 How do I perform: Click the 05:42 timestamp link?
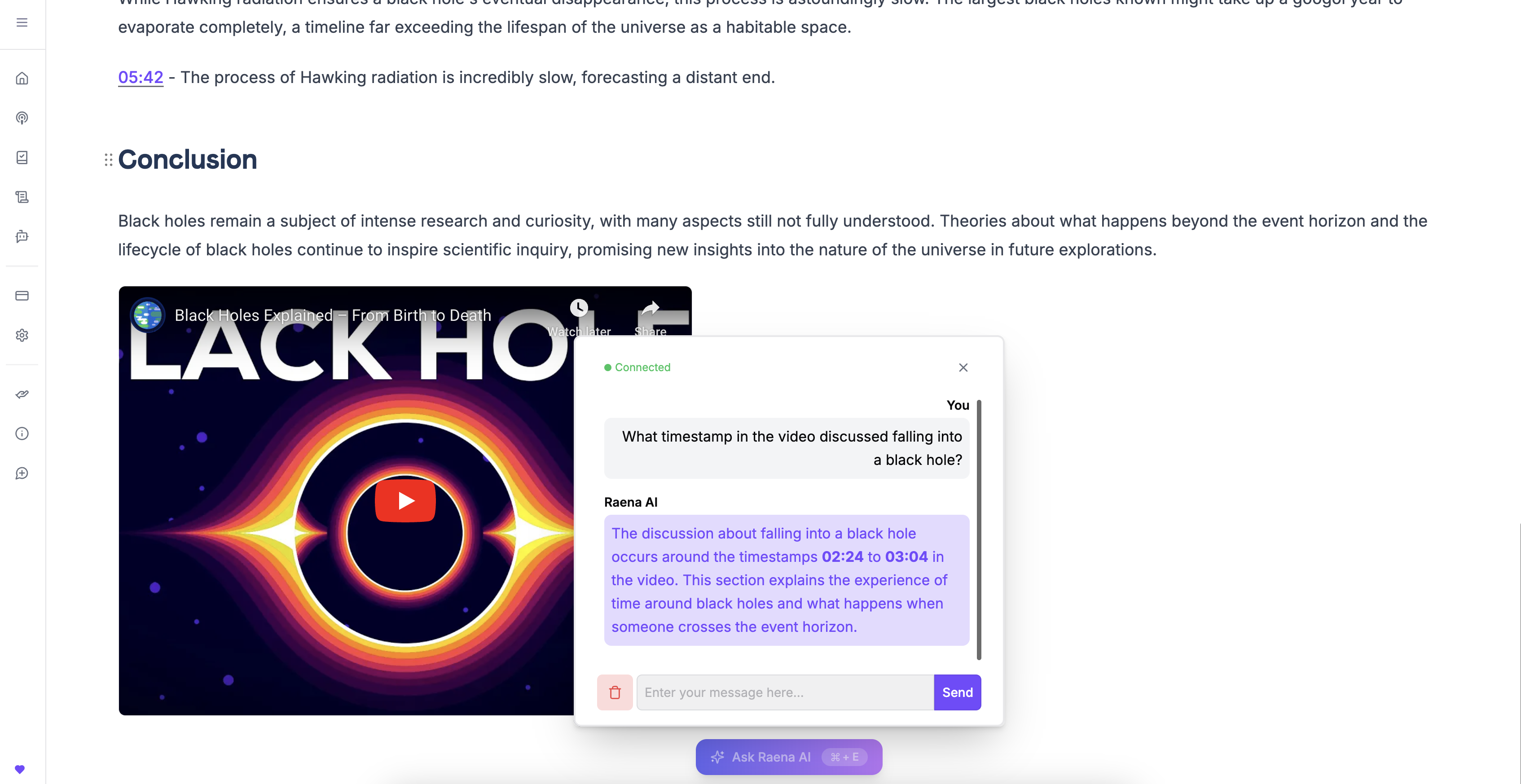click(141, 77)
